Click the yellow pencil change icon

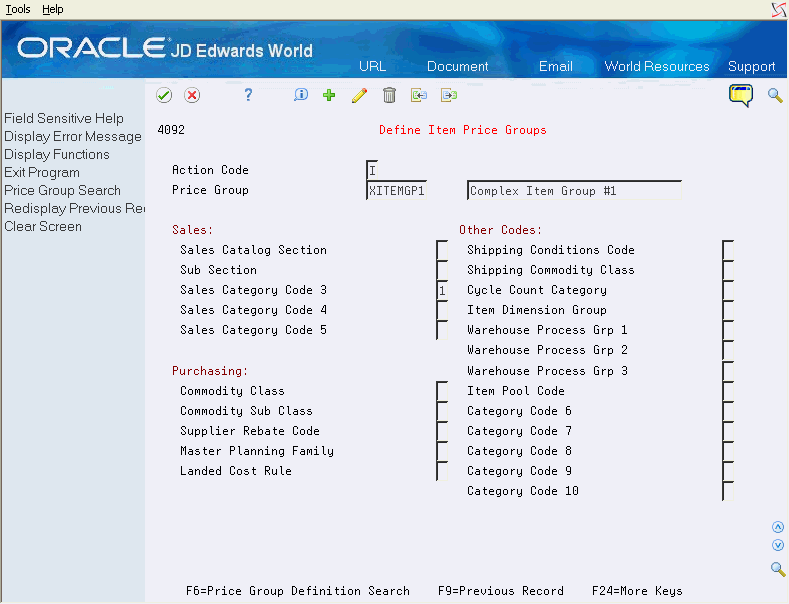tap(359, 95)
